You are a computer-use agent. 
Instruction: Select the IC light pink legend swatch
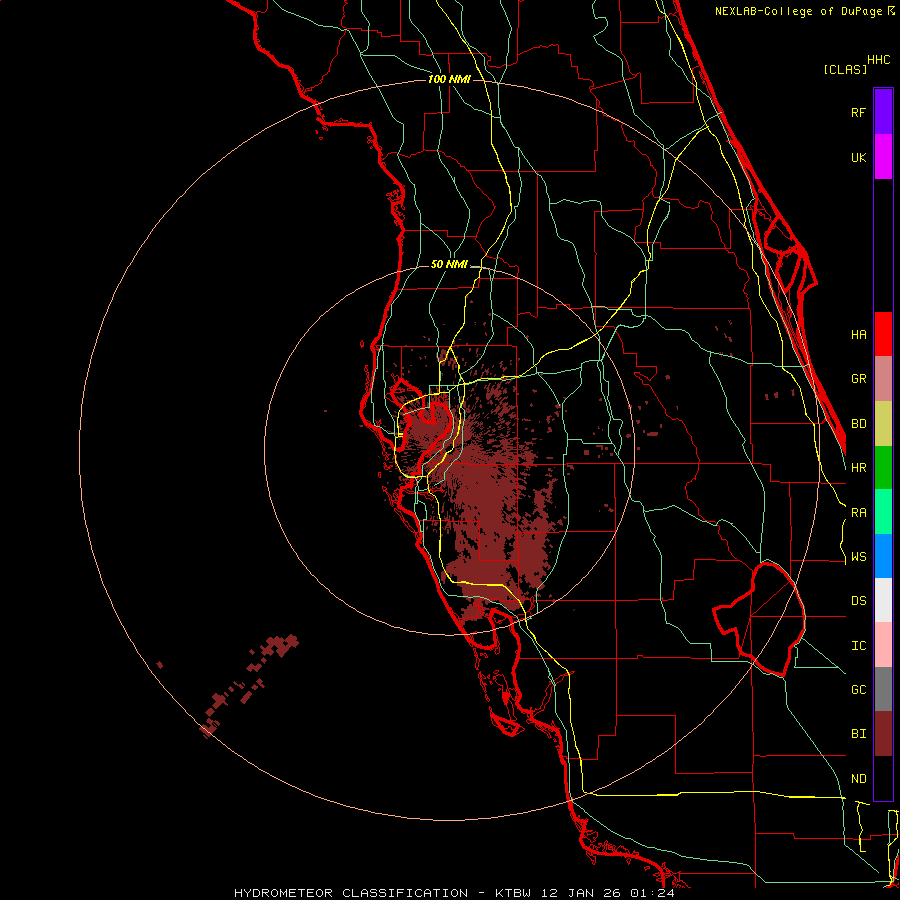tap(883, 645)
